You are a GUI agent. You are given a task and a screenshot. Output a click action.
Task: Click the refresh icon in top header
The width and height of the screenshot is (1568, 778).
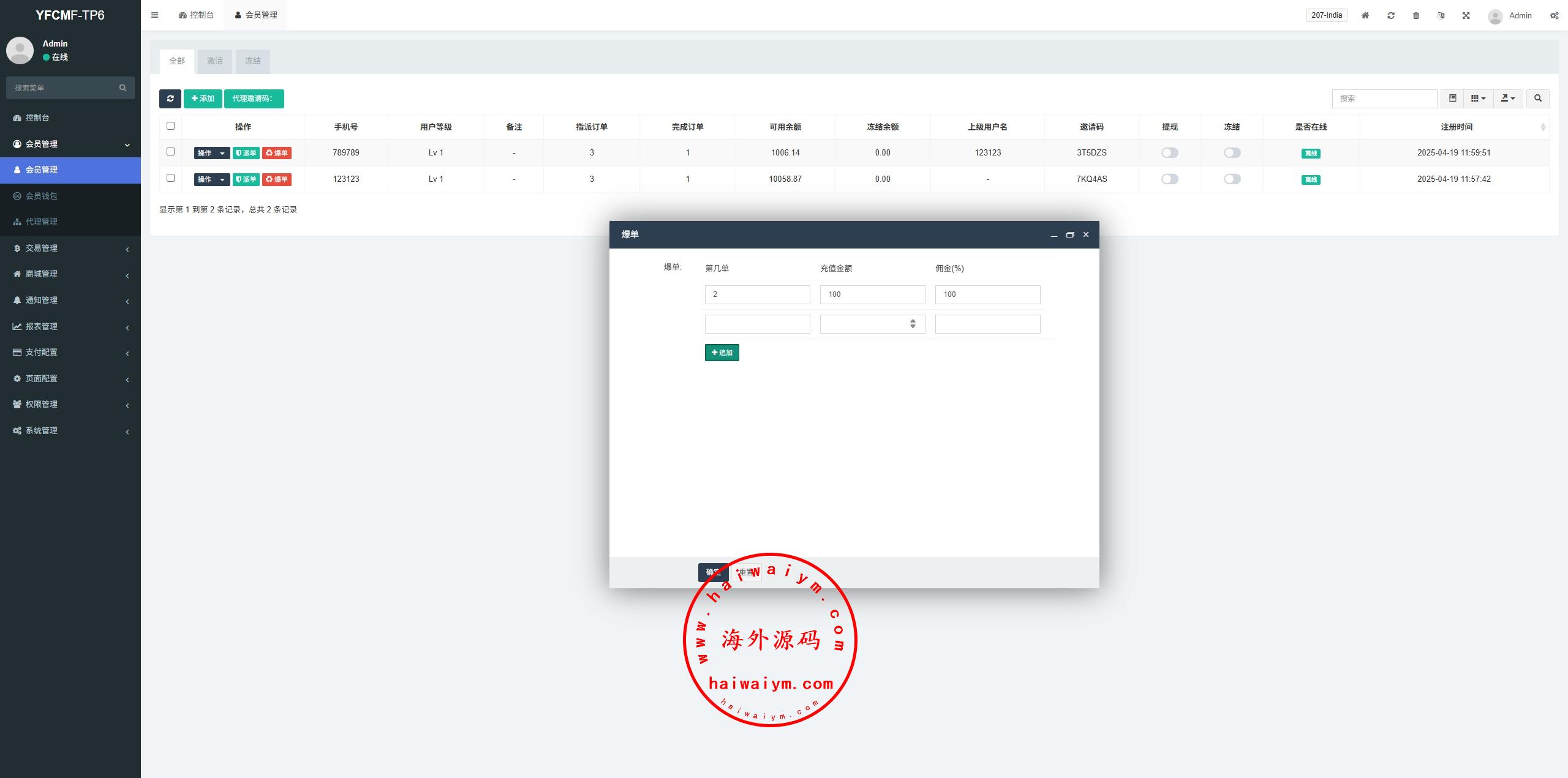(1390, 15)
